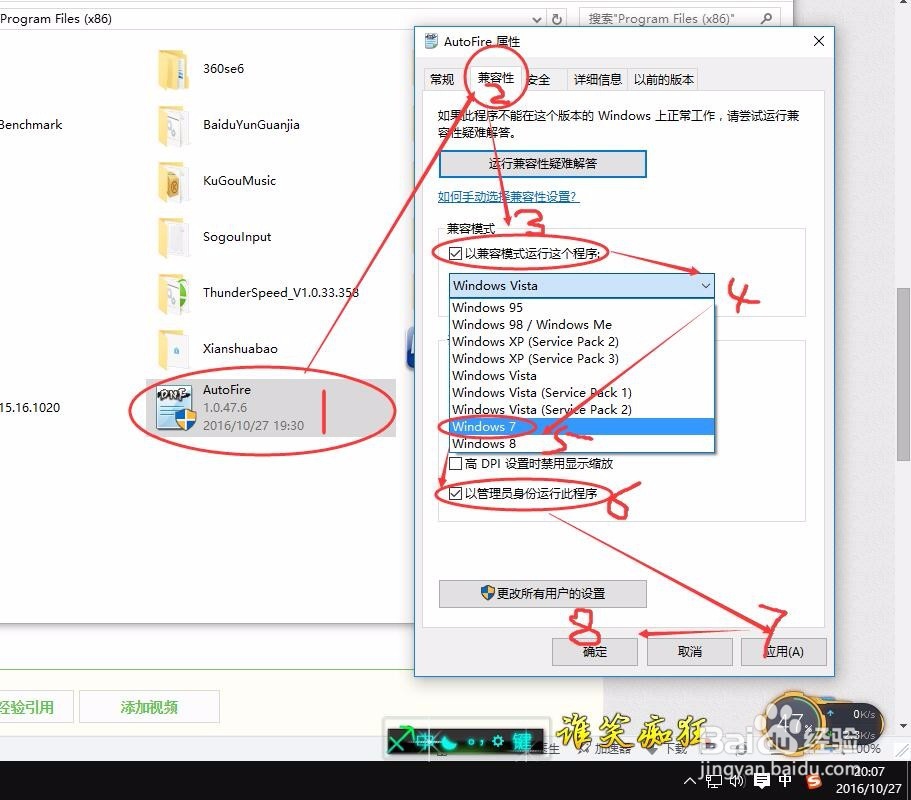911x800 pixels.
Task: Choose Windows XP (Service Pack 3)
Action: pos(582,358)
